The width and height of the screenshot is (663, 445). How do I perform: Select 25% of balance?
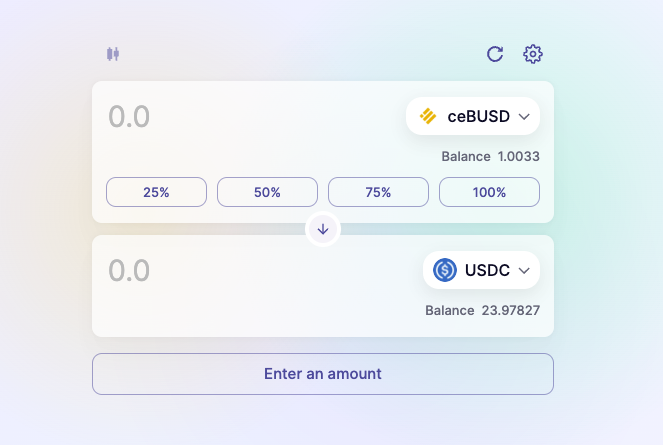click(x=156, y=192)
